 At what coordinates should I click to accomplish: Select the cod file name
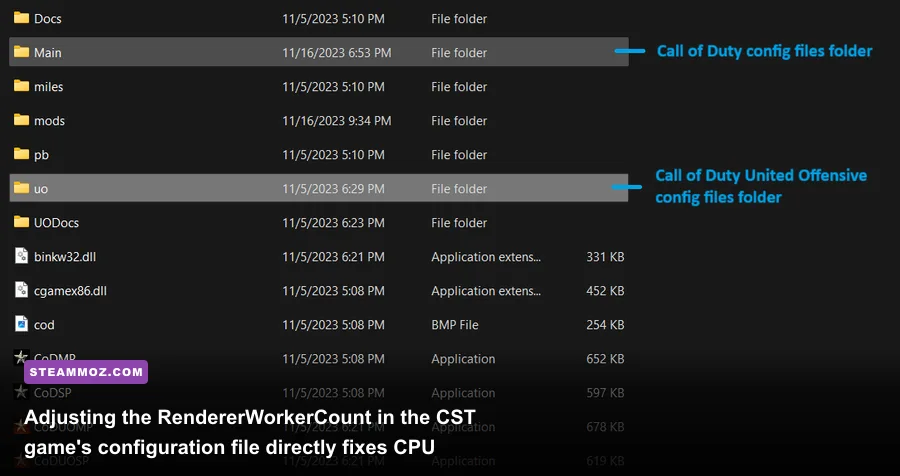coord(44,325)
